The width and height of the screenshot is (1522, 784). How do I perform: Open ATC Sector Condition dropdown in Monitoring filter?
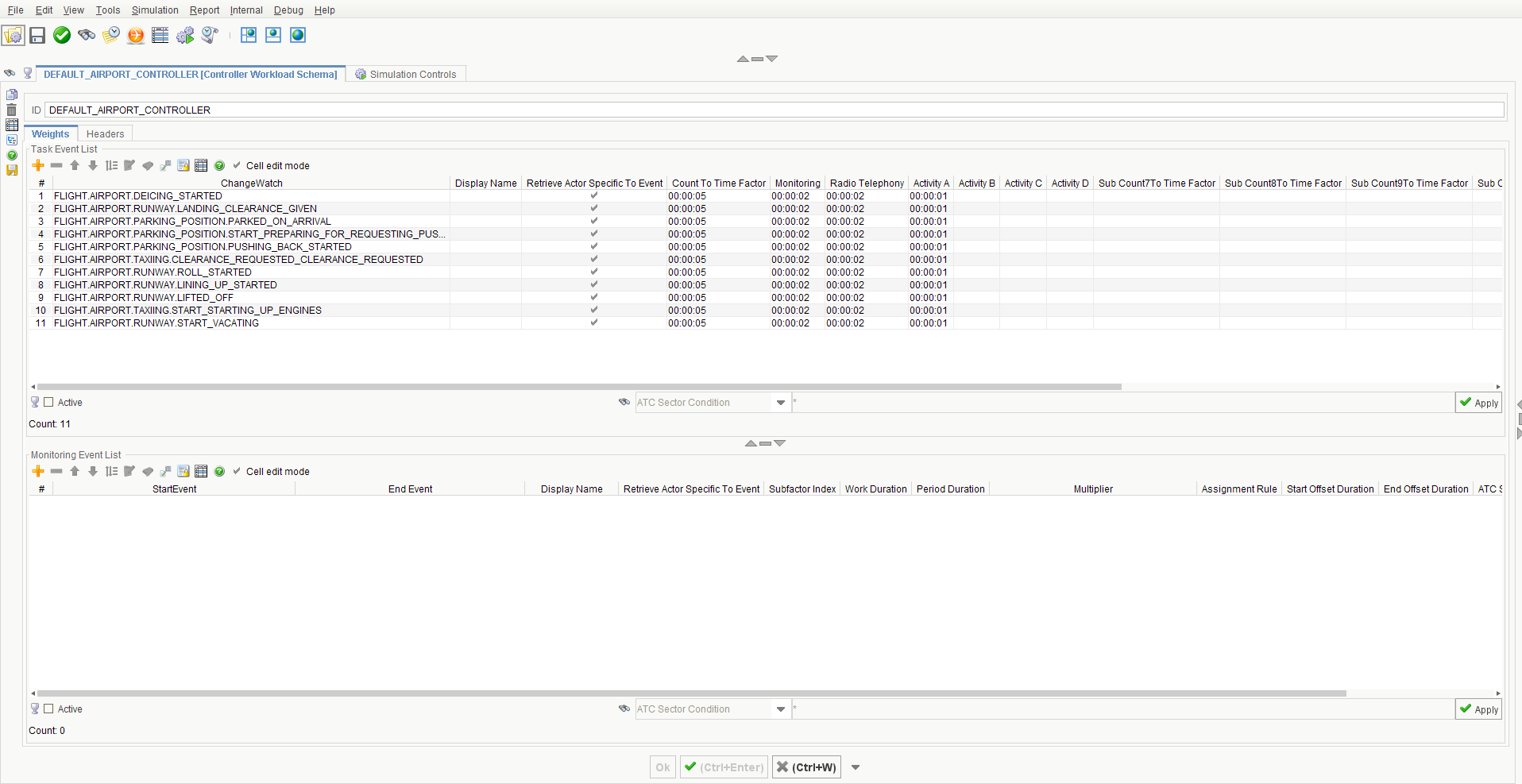(780, 709)
